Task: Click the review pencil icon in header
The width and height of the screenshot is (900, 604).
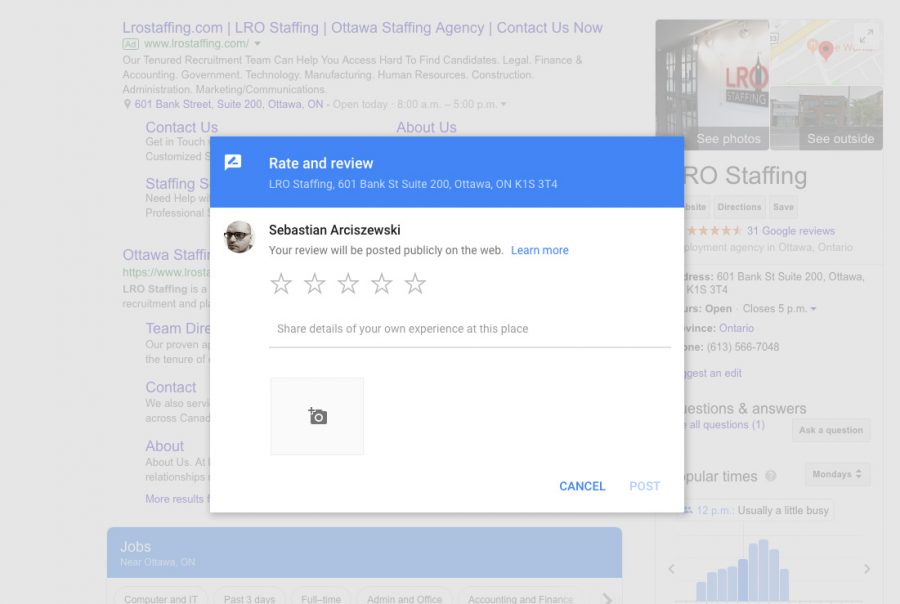Action: (233, 162)
